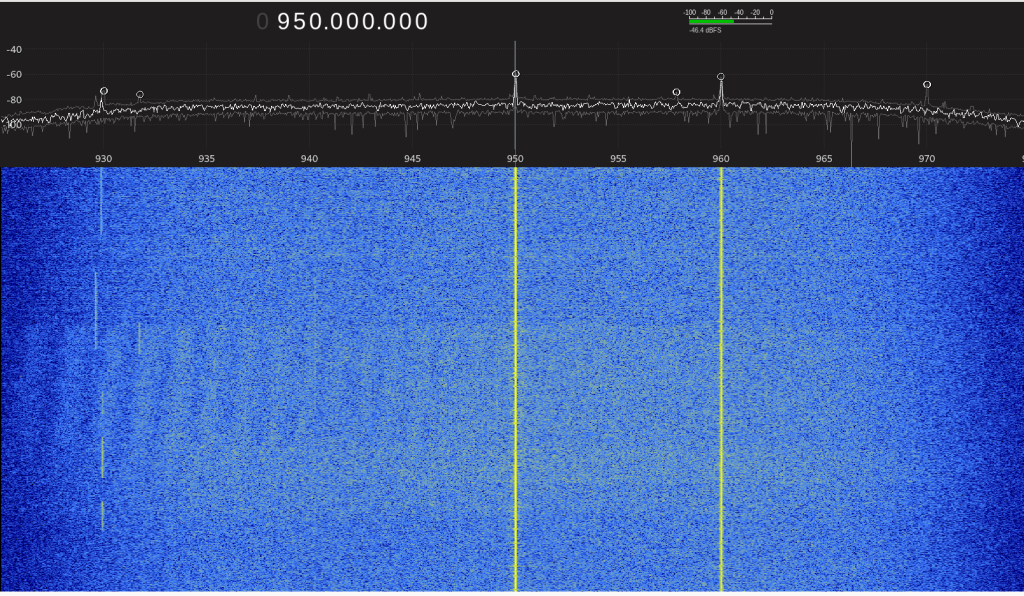This screenshot has height=596, width=1024.
Task: Click the yellow 960 MHz carrier in waterfall
Action: pos(721,379)
